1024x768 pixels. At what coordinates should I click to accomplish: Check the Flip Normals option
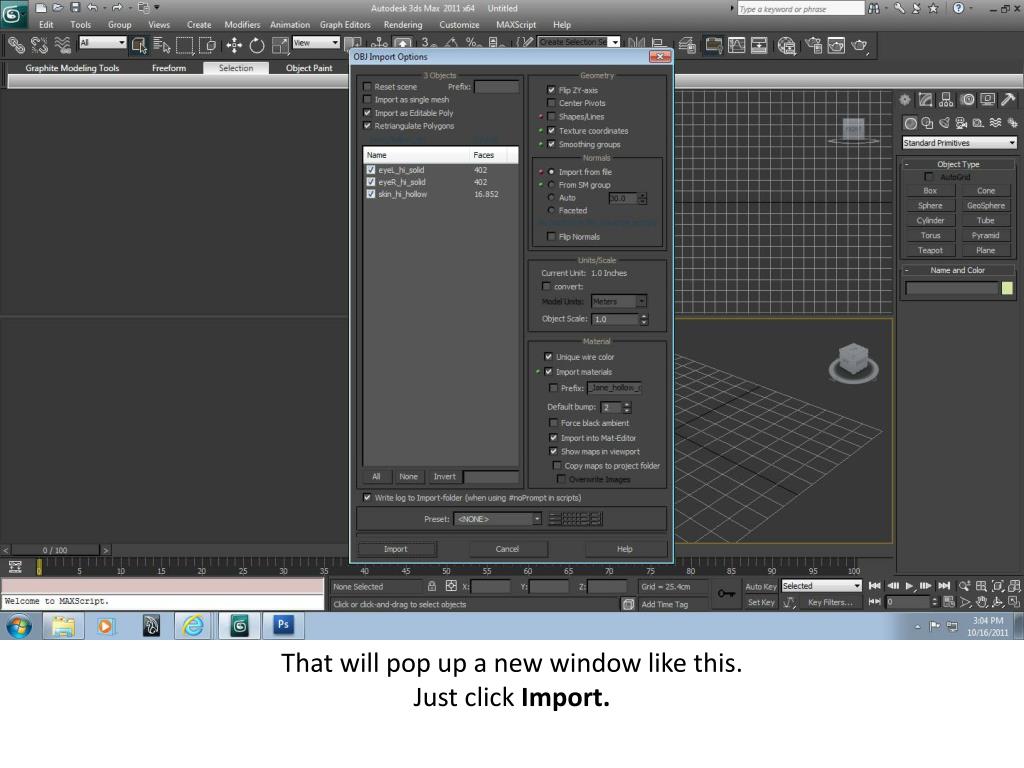tap(552, 236)
